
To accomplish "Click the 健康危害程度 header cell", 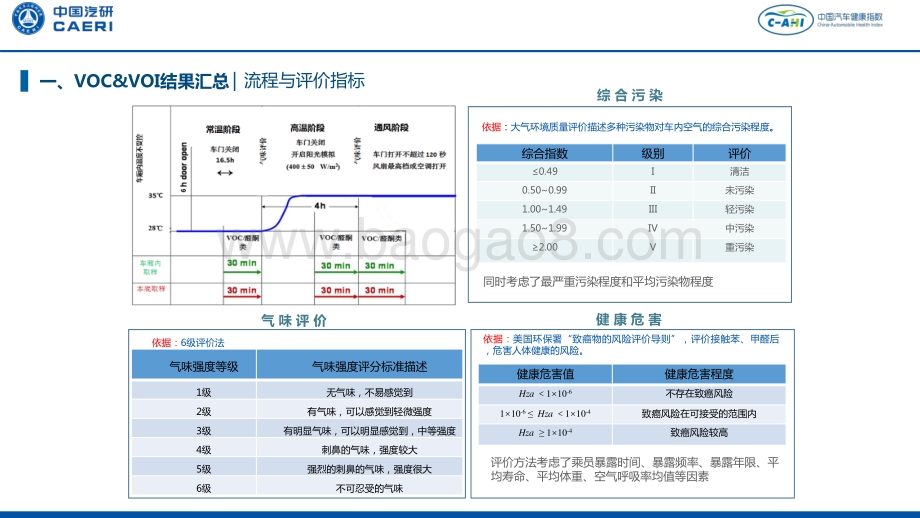I will pyautogui.click(x=699, y=374).
